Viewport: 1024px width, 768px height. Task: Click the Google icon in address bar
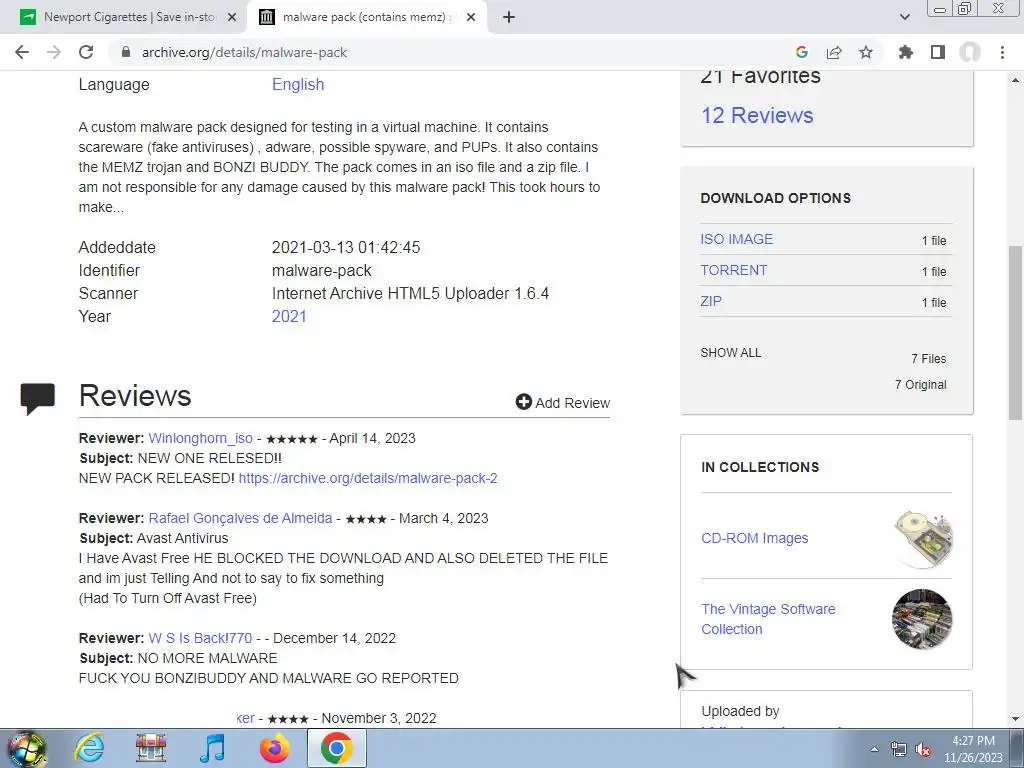(x=802, y=52)
